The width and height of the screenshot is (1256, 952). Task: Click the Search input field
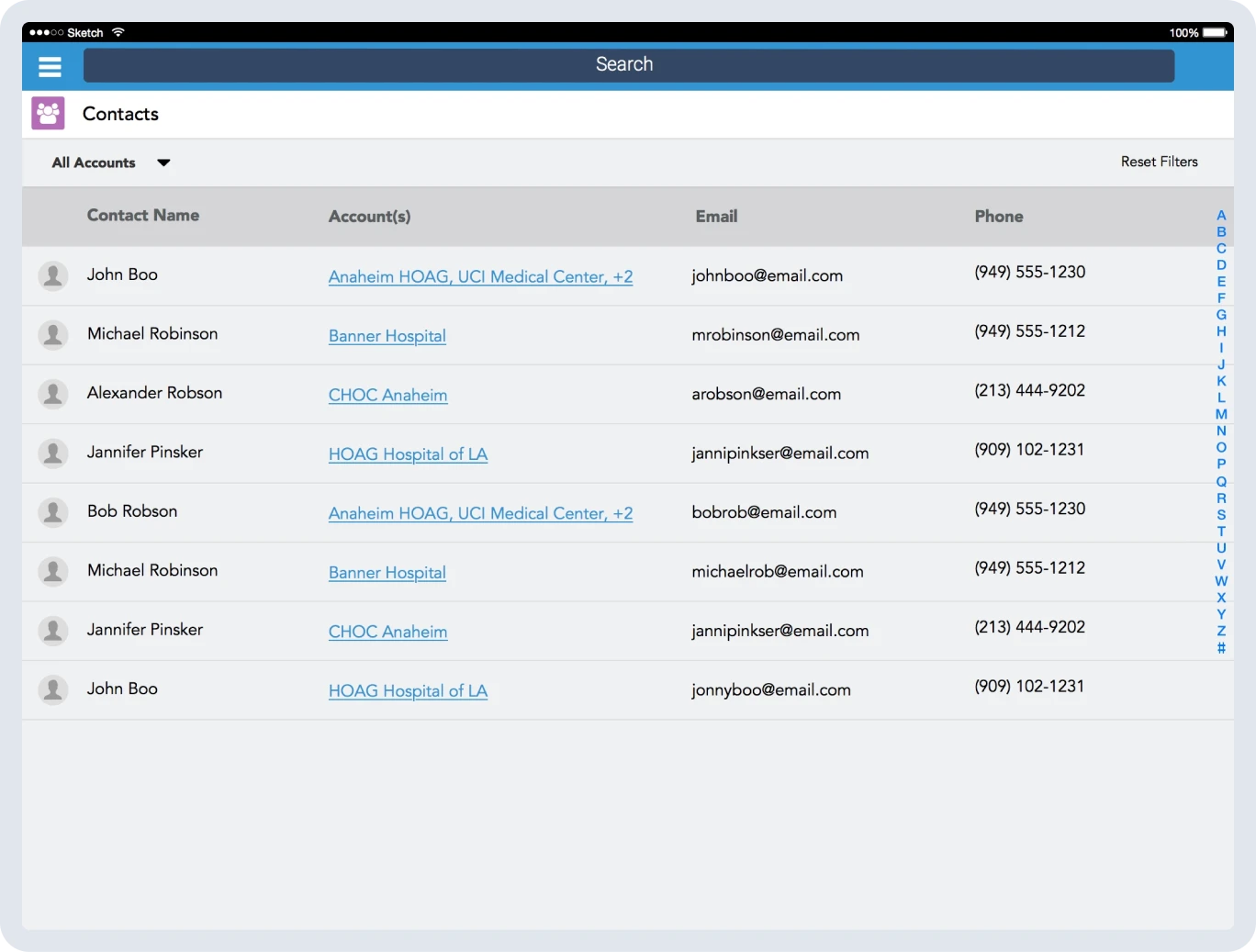coord(629,65)
